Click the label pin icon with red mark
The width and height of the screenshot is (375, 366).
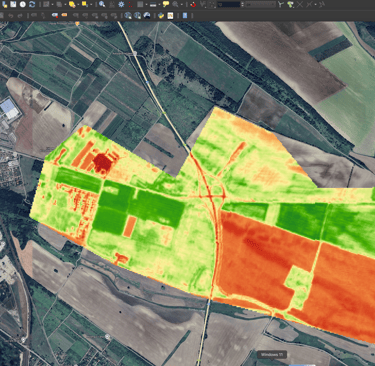click(55, 15)
